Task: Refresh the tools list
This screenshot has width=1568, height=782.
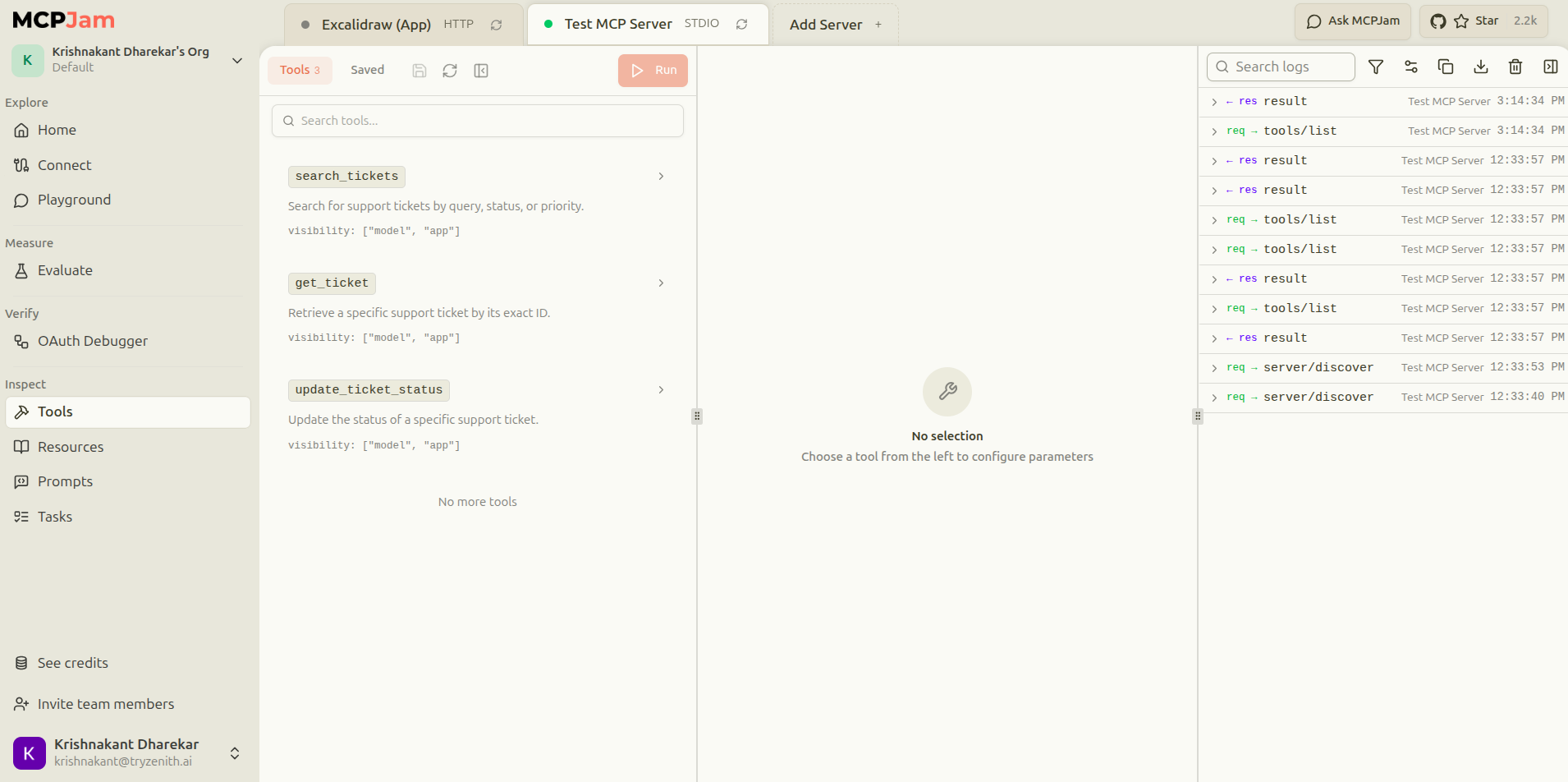Action: click(450, 71)
